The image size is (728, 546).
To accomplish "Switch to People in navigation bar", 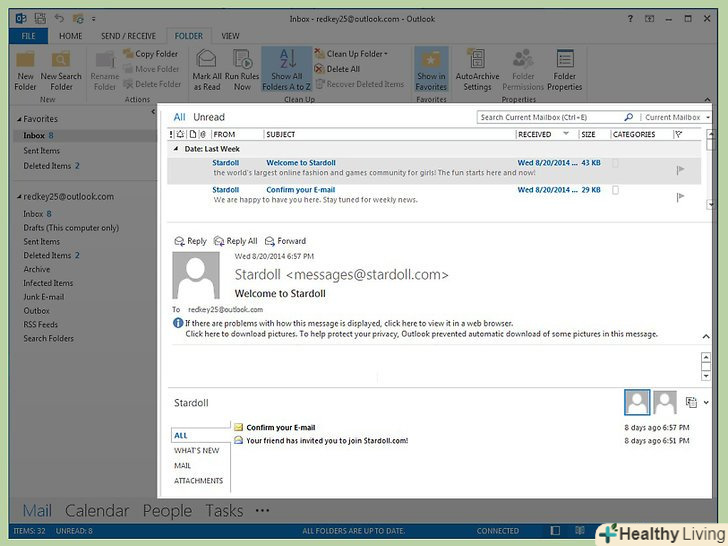I will coord(167,511).
